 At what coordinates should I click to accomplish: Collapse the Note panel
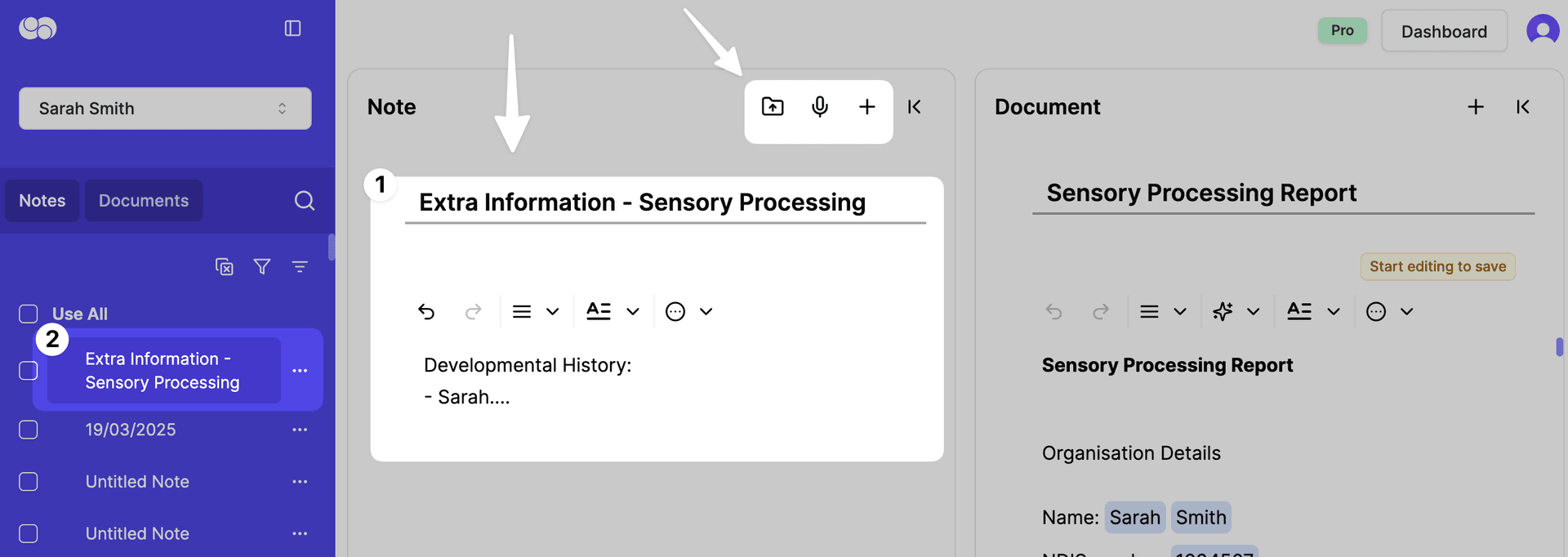point(915,107)
